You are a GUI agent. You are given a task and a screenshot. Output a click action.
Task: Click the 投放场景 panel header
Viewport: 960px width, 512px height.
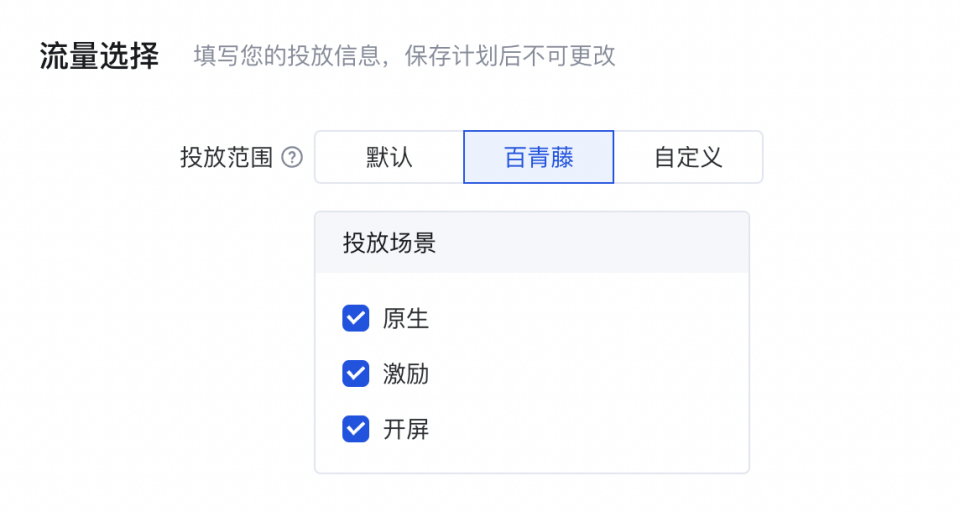pos(532,243)
